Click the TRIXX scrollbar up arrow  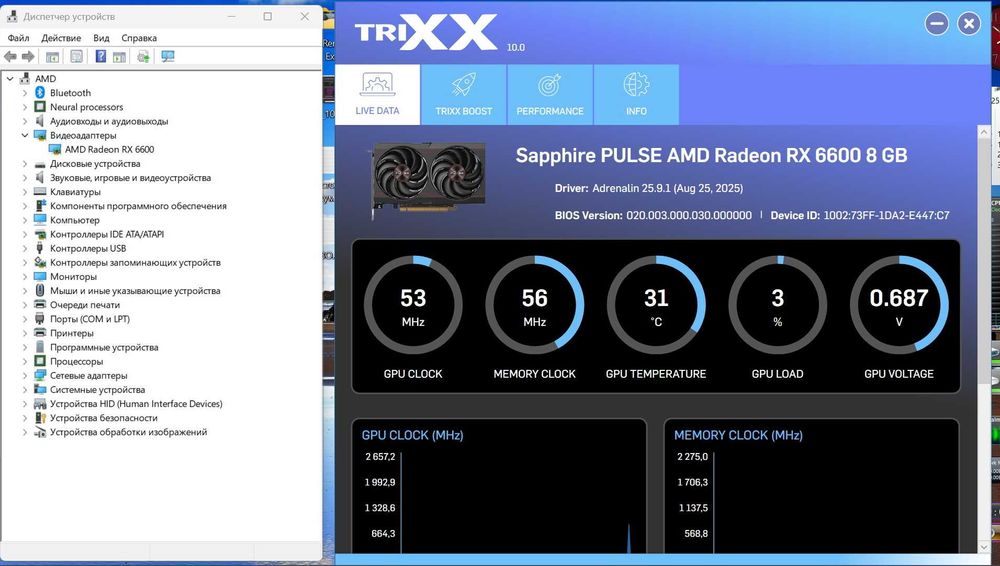point(984,132)
